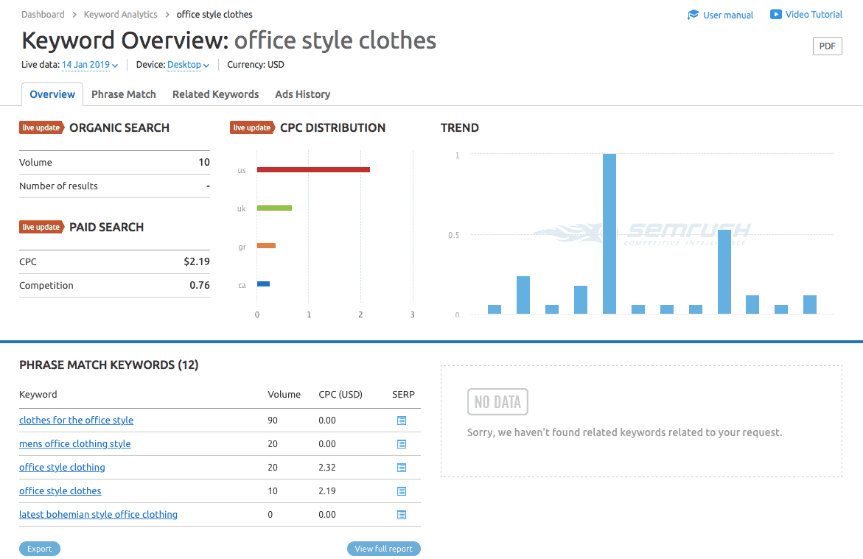This screenshot has height=559, width=863.
Task: Click the Export button below keywords table
Action: click(40, 549)
